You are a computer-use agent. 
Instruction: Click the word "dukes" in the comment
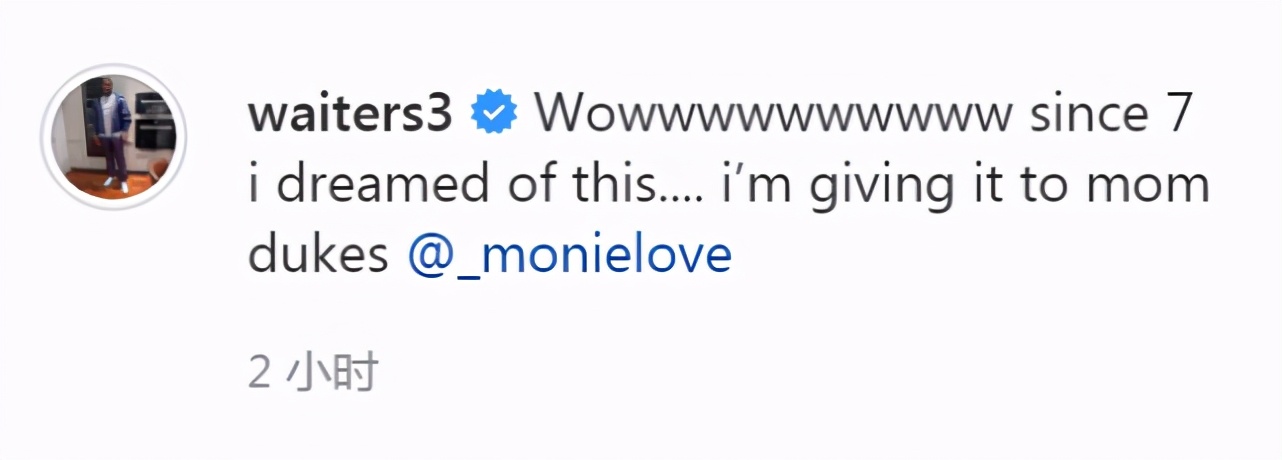(x=317, y=256)
